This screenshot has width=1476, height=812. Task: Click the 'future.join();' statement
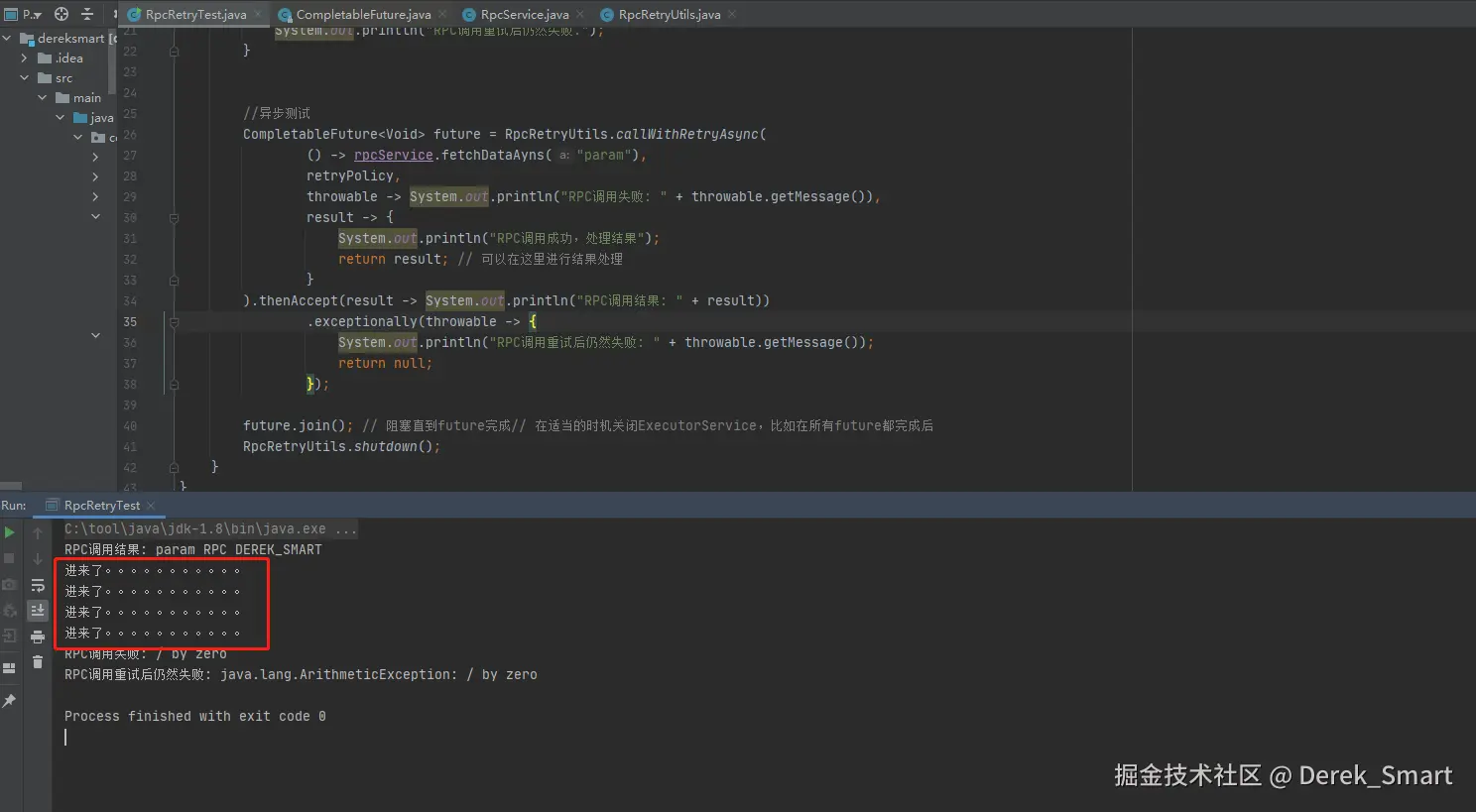point(299,425)
